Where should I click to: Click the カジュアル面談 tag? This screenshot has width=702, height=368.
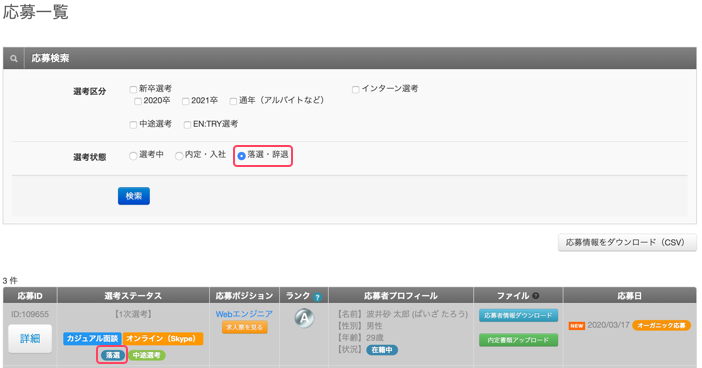(x=92, y=339)
